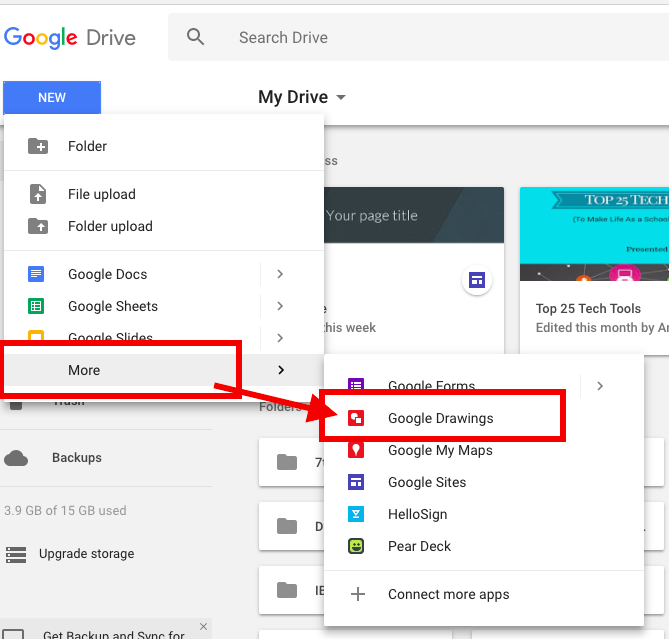Create a new Google Docs document

[132, 274]
